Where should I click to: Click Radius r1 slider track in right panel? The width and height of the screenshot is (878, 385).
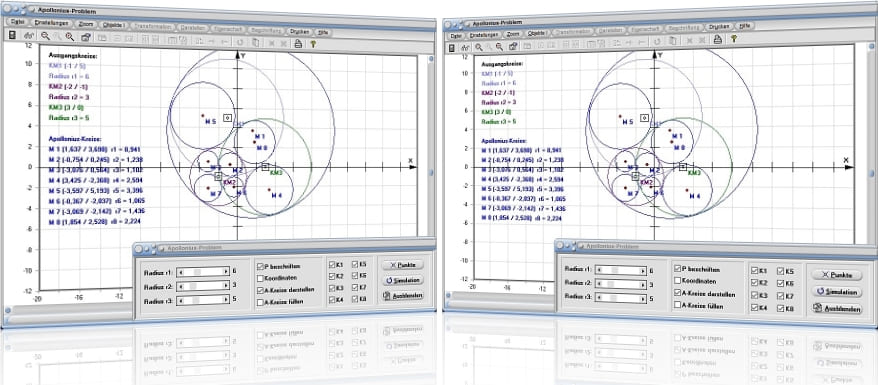[620, 271]
